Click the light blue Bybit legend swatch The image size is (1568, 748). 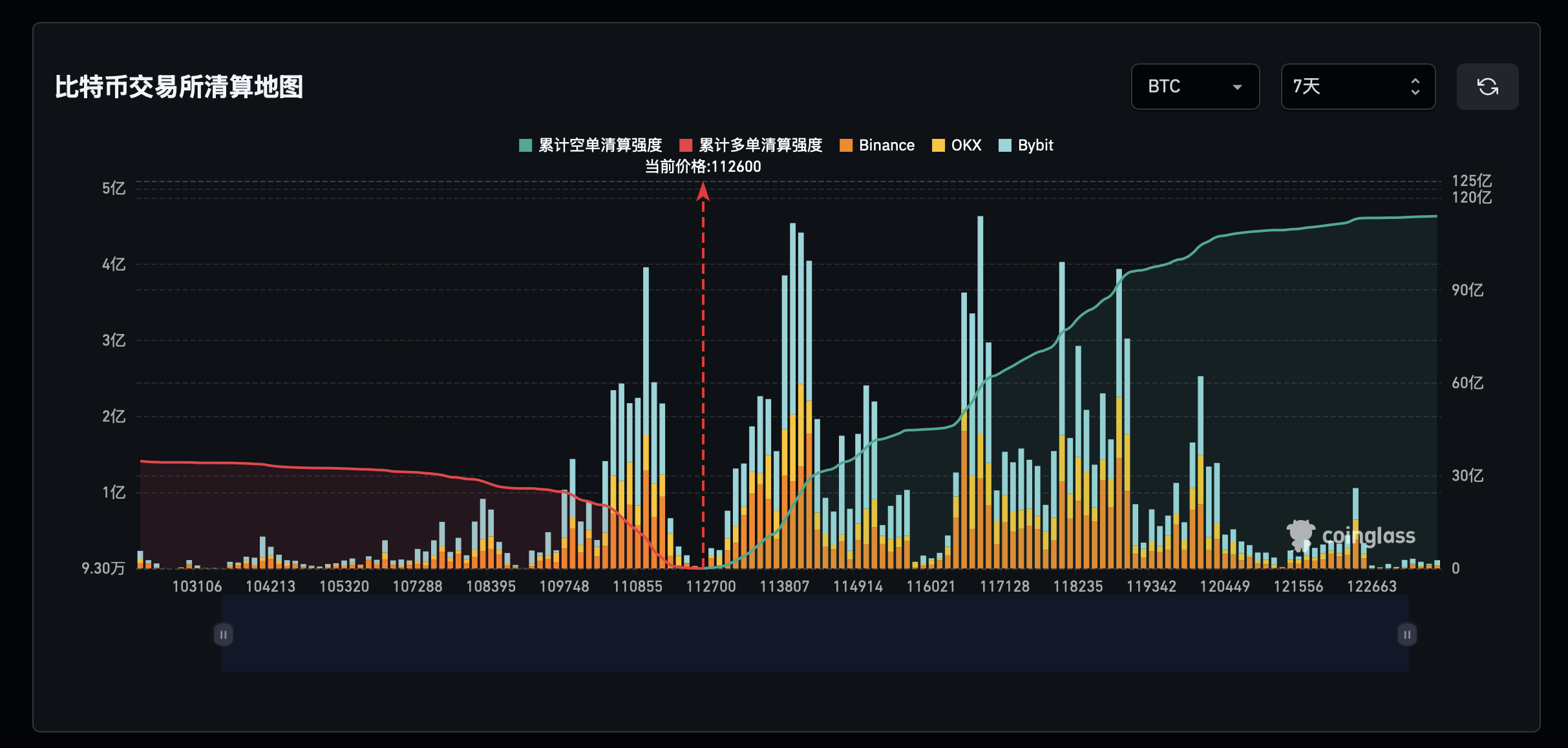pyautogui.click(x=1005, y=145)
